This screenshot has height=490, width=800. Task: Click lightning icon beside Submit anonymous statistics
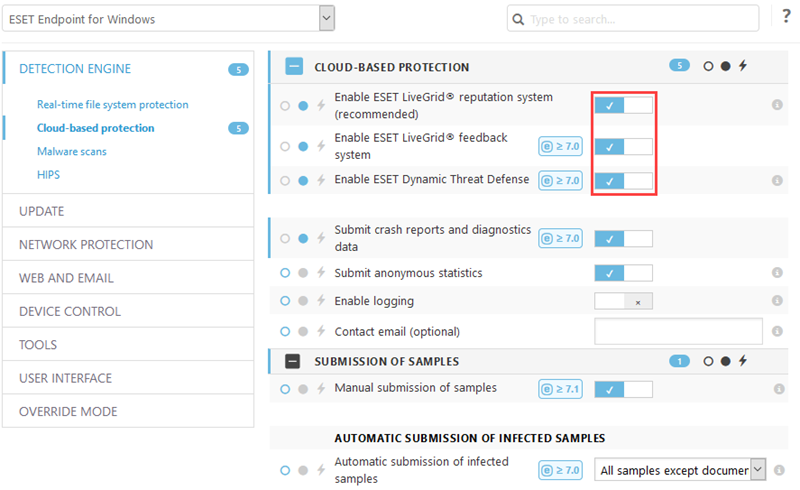[x=321, y=273]
